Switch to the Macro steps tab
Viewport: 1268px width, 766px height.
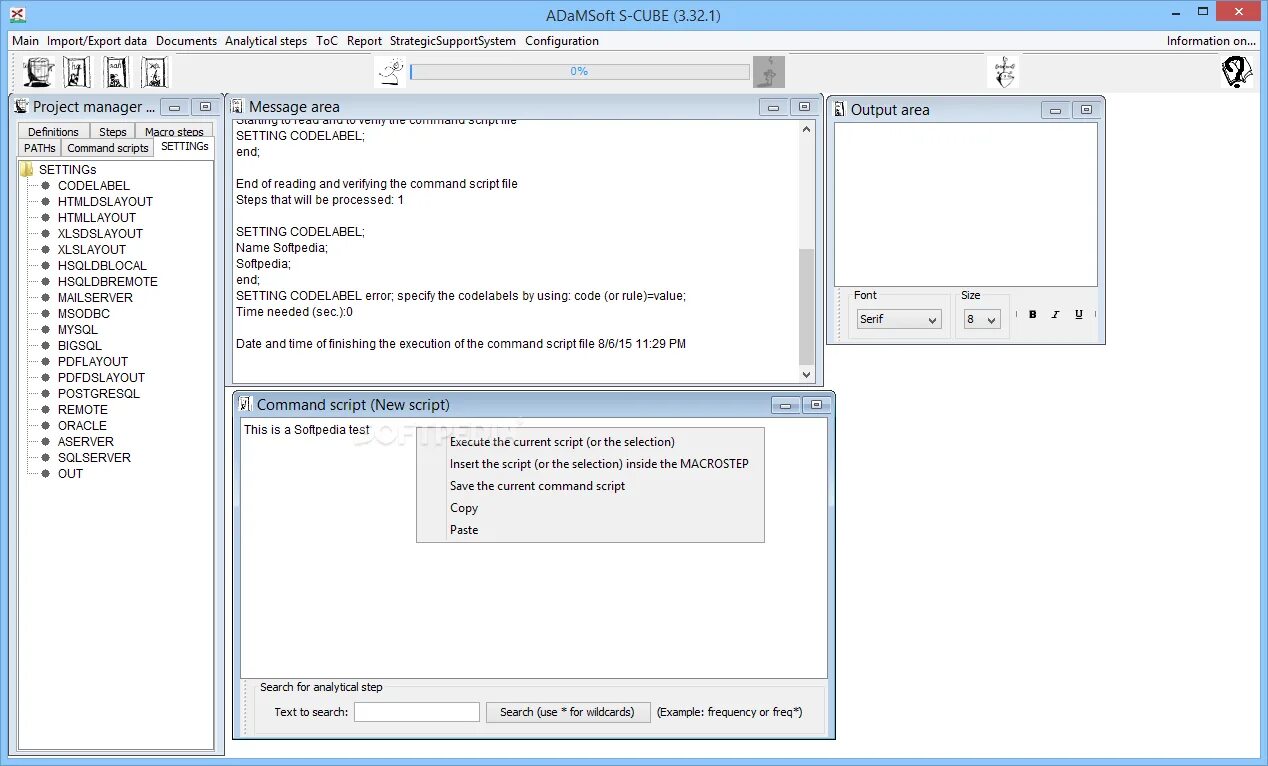tap(174, 131)
